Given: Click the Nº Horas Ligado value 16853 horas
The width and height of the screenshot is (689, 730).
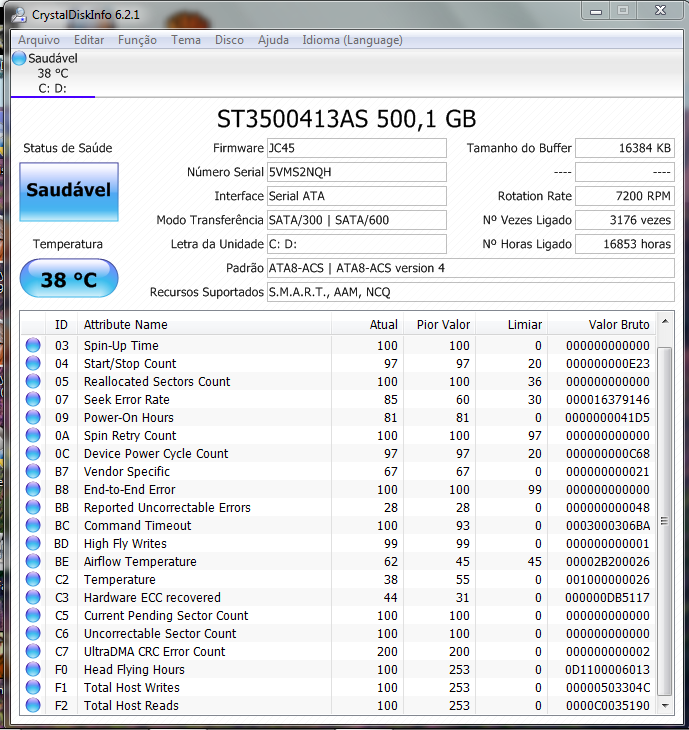Looking at the screenshot, I should click(x=625, y=244).
